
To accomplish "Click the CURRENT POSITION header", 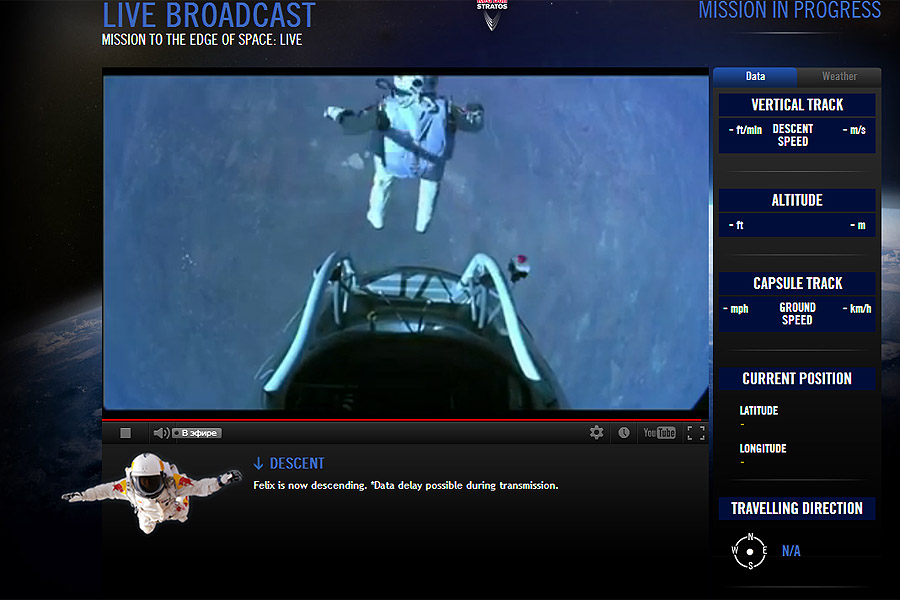I will pos(797,379).
